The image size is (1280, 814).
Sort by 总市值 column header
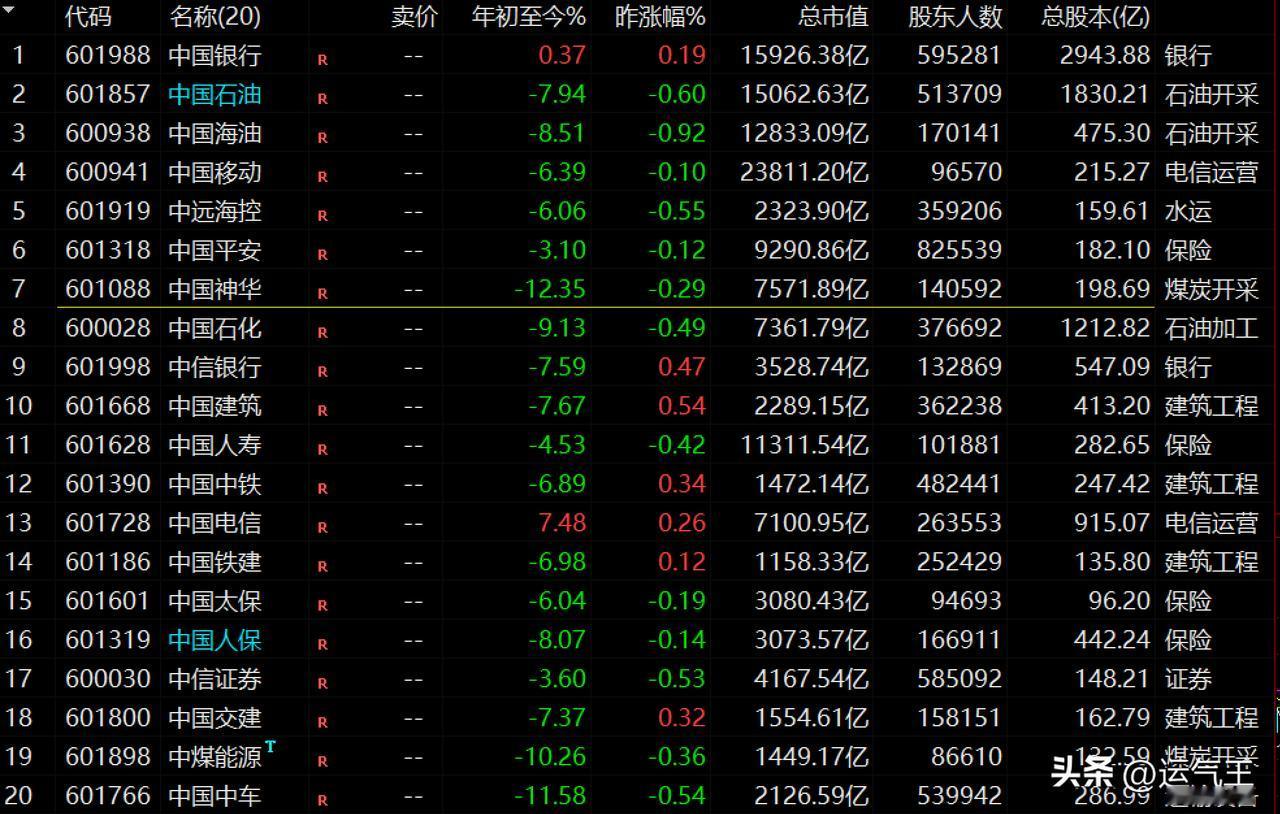click(834, 17)
